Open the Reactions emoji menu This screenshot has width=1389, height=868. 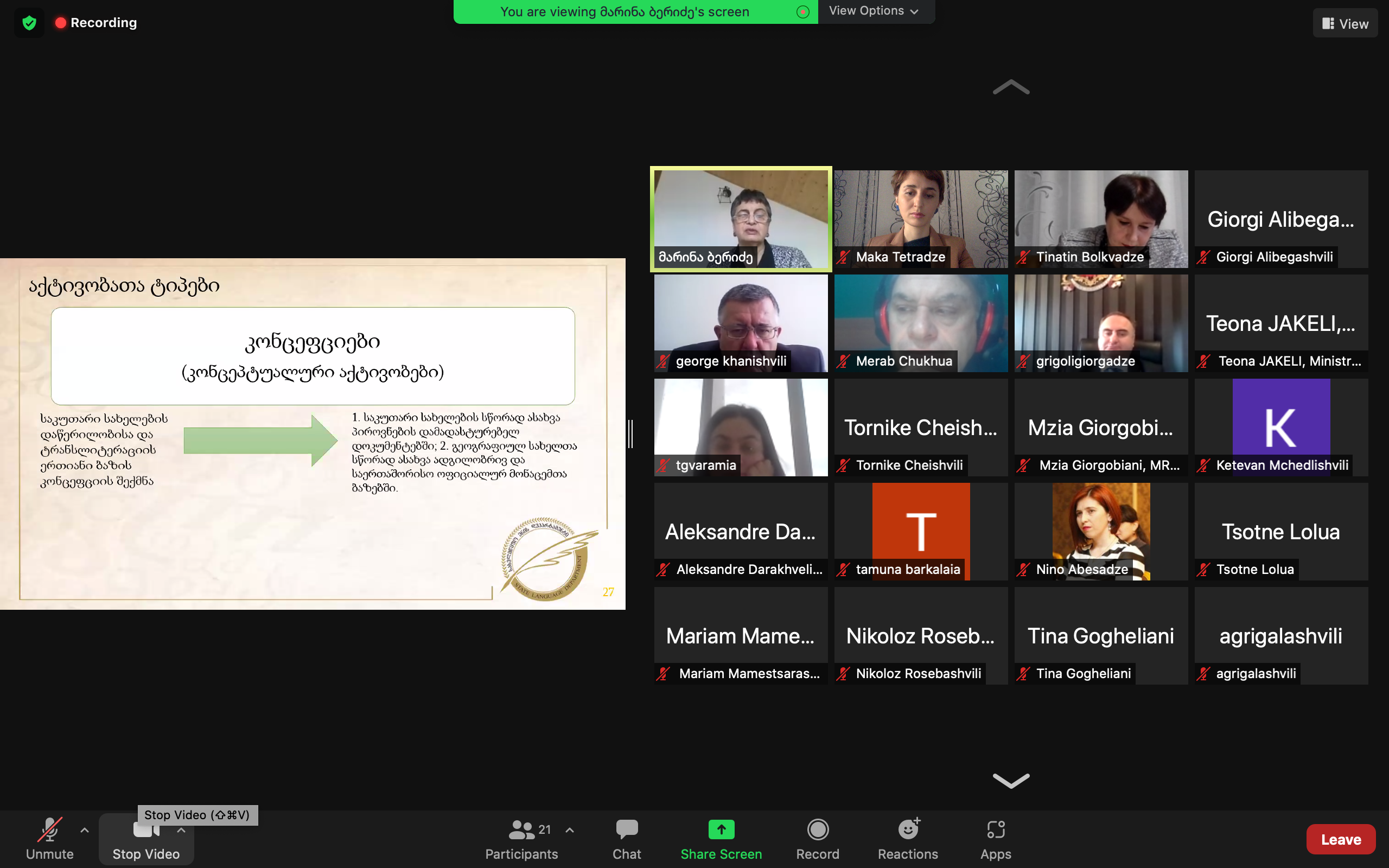point(907,830)
